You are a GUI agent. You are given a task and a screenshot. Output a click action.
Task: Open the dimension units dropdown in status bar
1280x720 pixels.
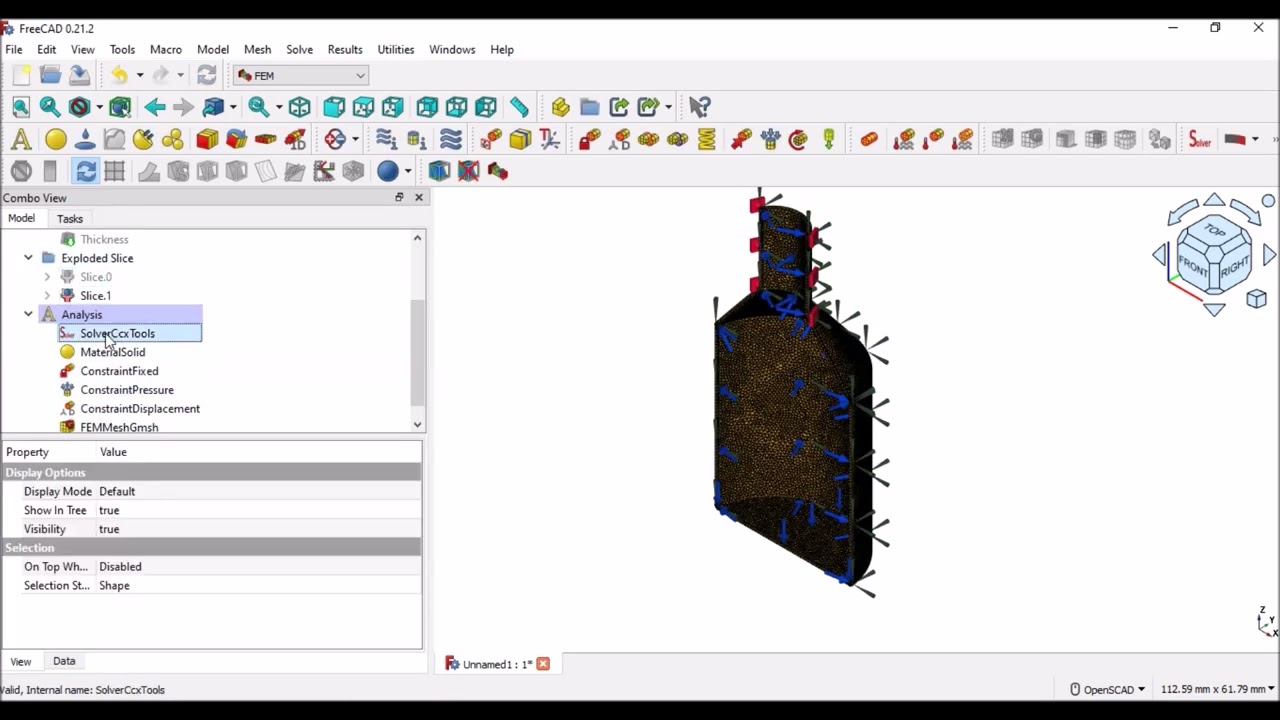[x=1217, y=689]
